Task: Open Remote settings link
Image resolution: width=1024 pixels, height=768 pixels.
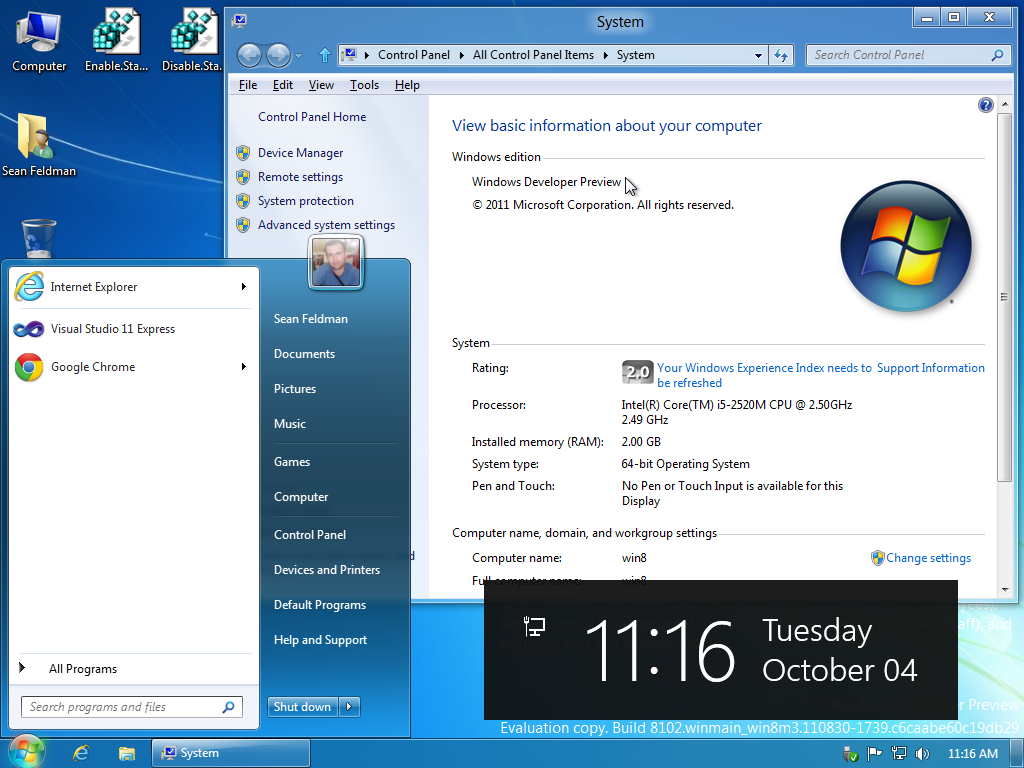Action: (x=300, y=177)
